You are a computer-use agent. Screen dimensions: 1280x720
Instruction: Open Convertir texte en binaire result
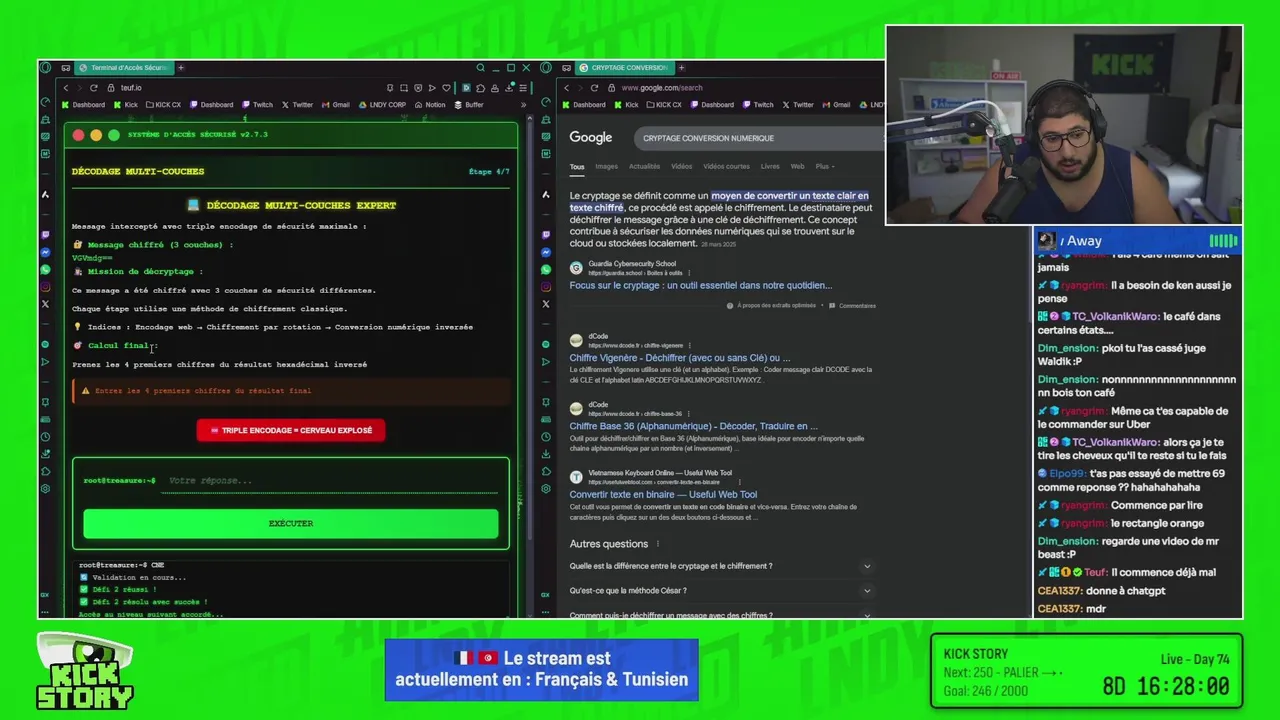663,494
